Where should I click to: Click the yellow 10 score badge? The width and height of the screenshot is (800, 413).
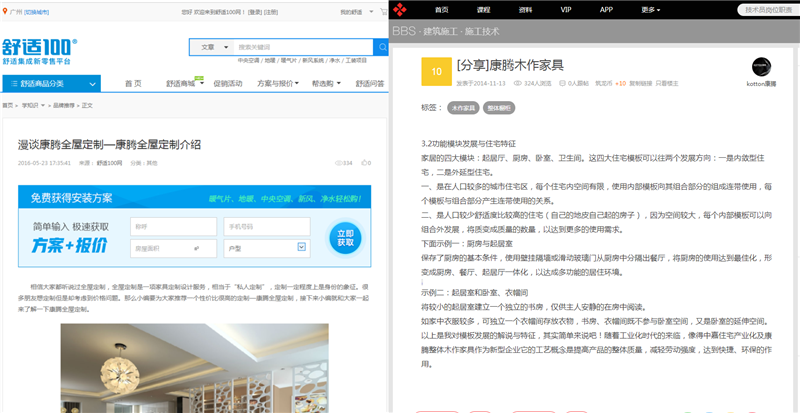(x=436, y=71)
